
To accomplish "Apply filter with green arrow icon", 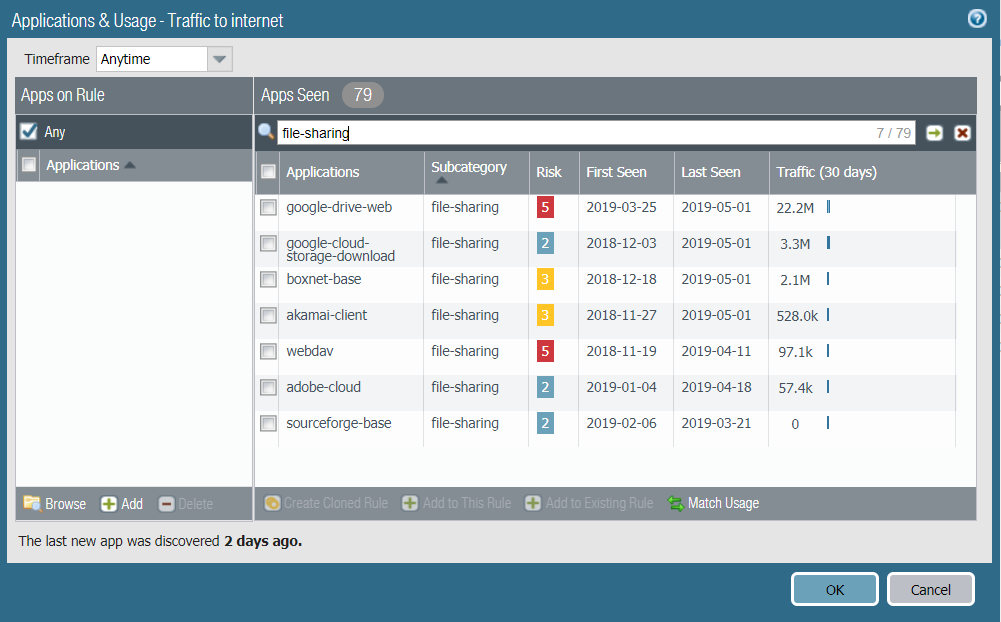I will [x=935, y=133].
